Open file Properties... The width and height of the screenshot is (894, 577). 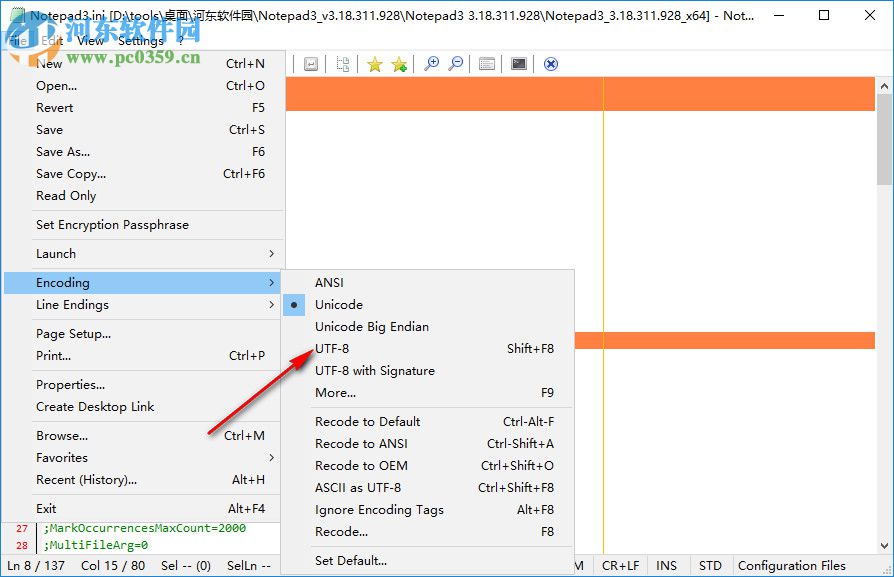[x=142, y=385]
